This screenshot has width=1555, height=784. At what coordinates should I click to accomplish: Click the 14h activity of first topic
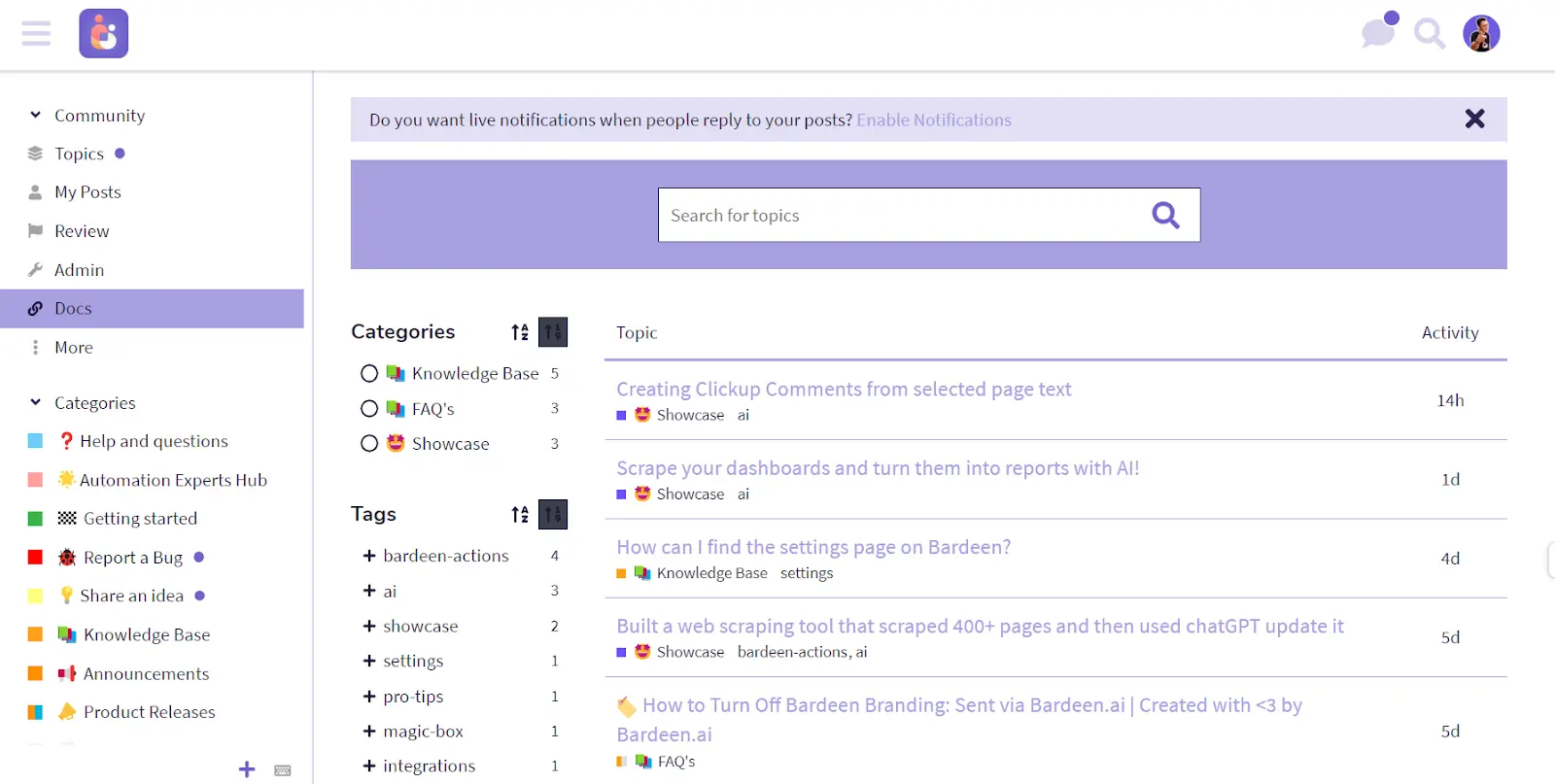1450,400
